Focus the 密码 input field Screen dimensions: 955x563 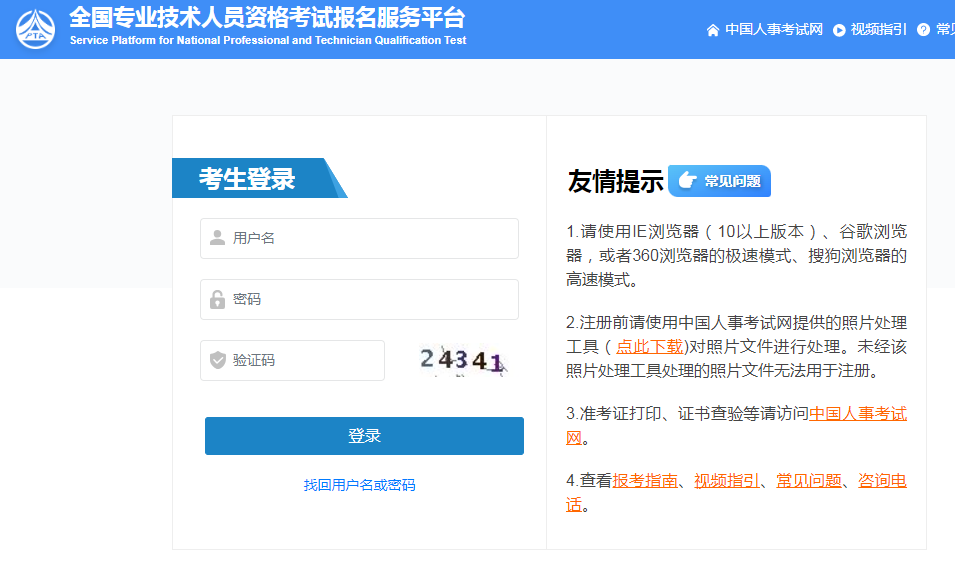pos(359,299)
